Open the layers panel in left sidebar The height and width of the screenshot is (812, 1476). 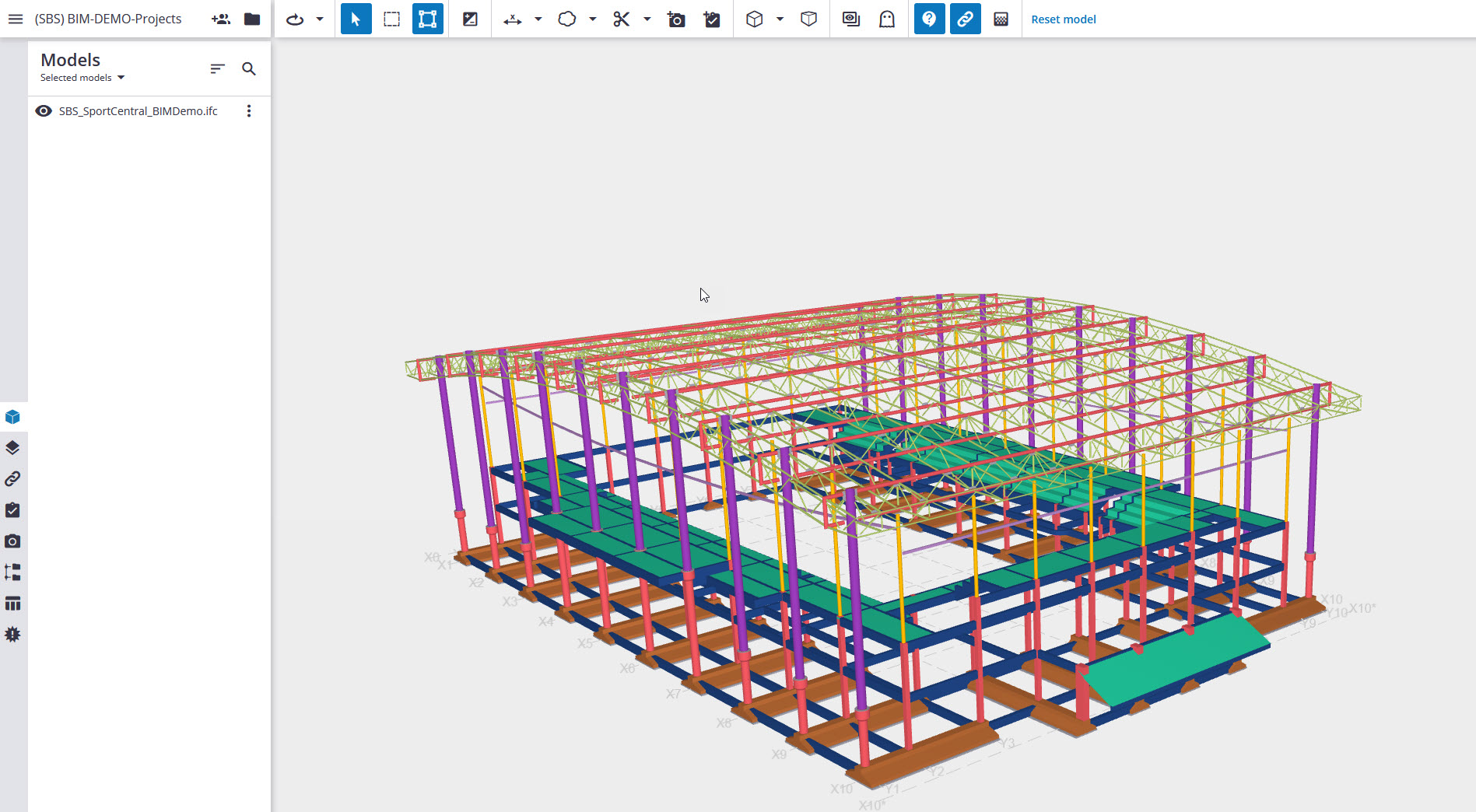click(13, 447)
